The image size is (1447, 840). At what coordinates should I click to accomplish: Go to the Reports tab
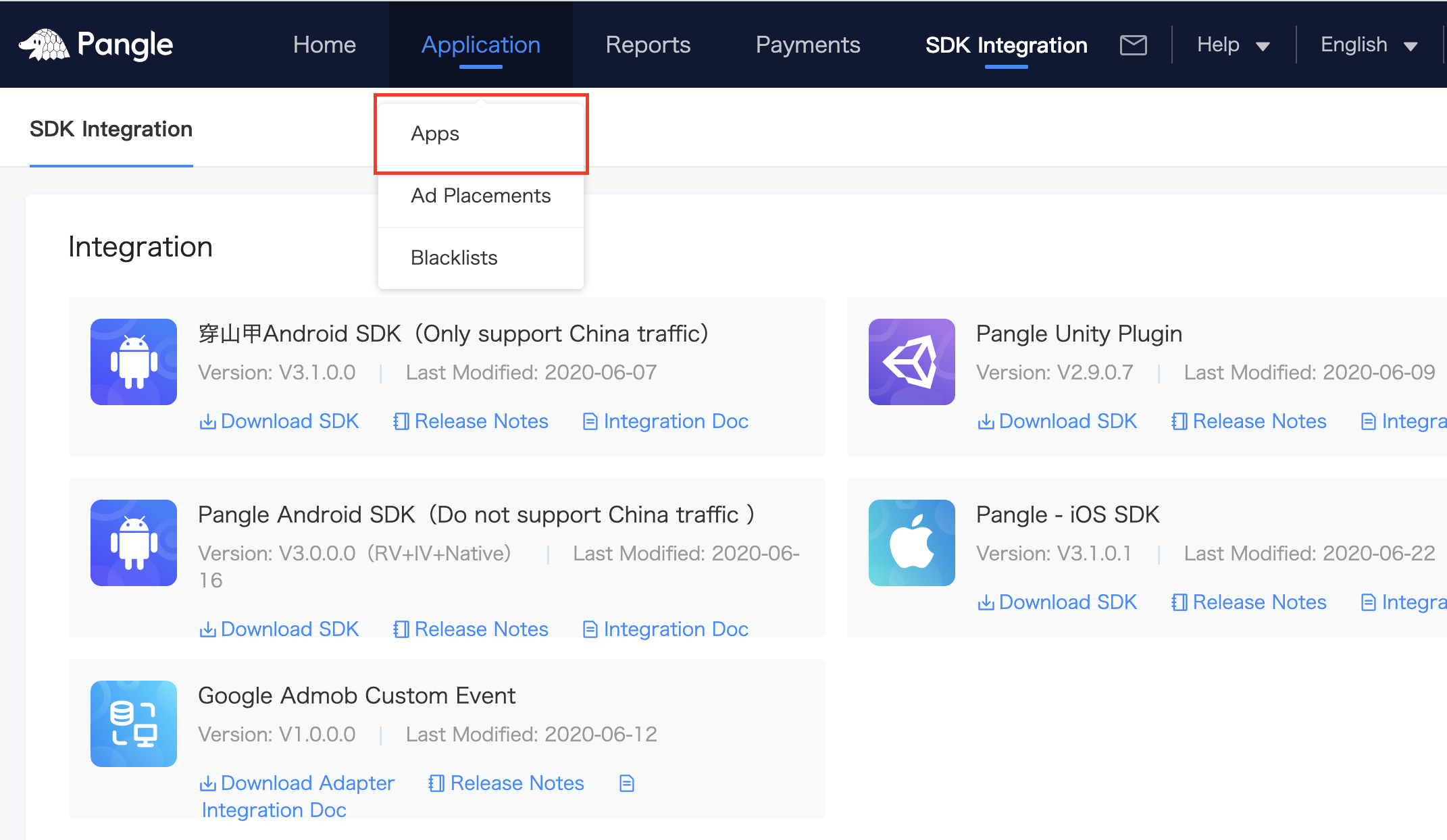pos(648,45)
